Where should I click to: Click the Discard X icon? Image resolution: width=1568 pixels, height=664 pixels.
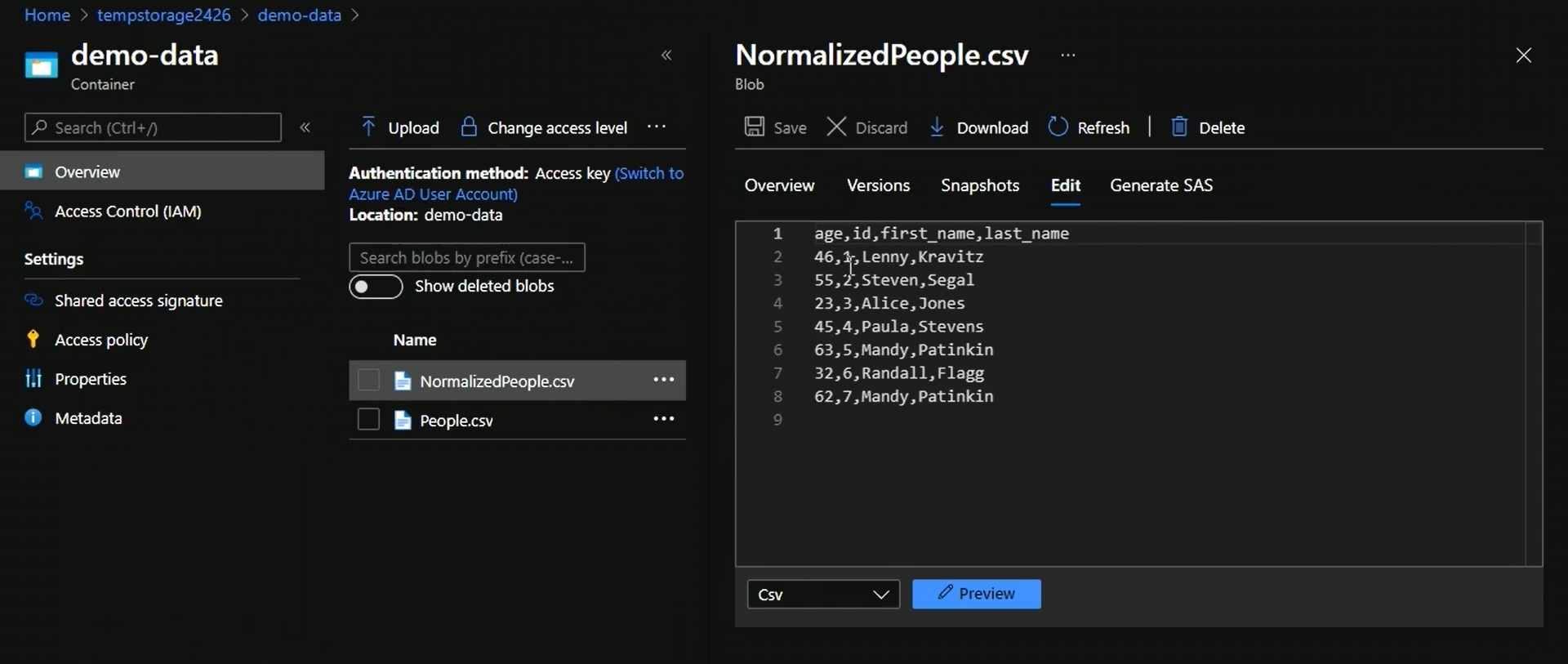[x=836, y=127]
